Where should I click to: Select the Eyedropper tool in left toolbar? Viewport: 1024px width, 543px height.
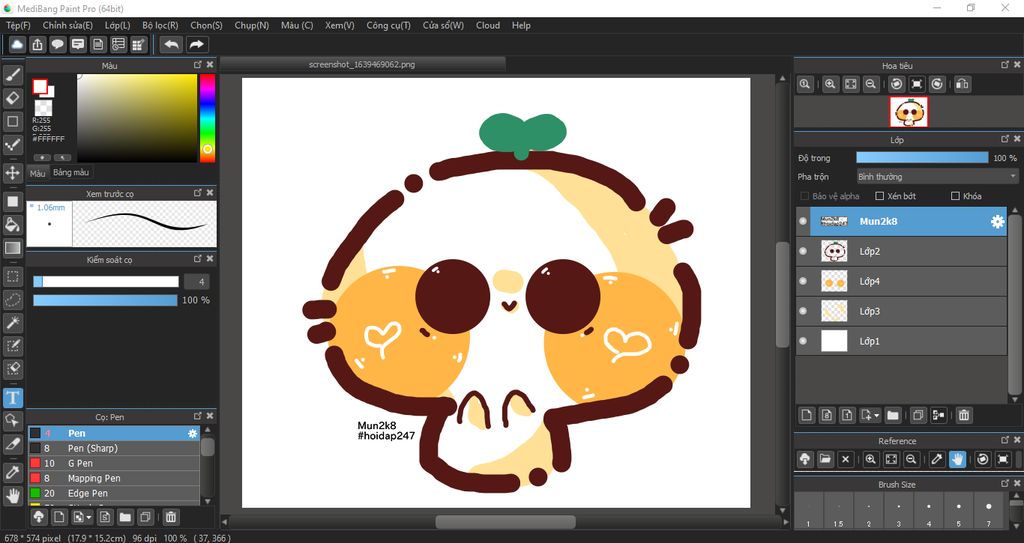tap(12, 472)
